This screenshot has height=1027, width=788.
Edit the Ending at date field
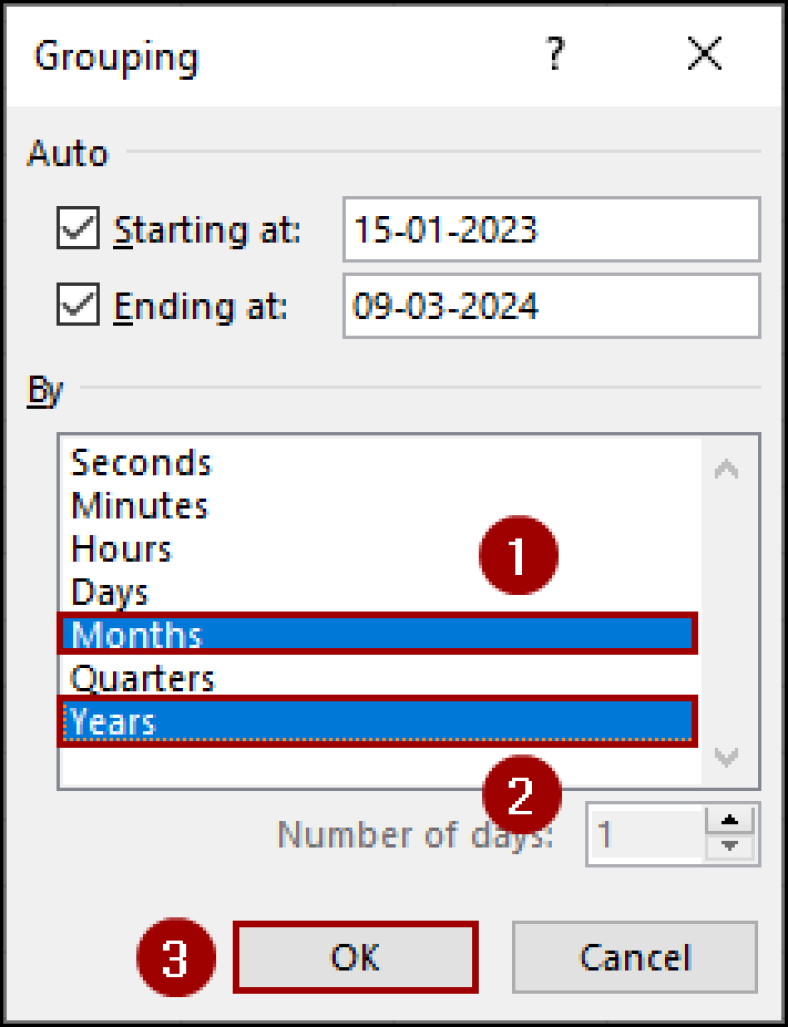(550, 306)
